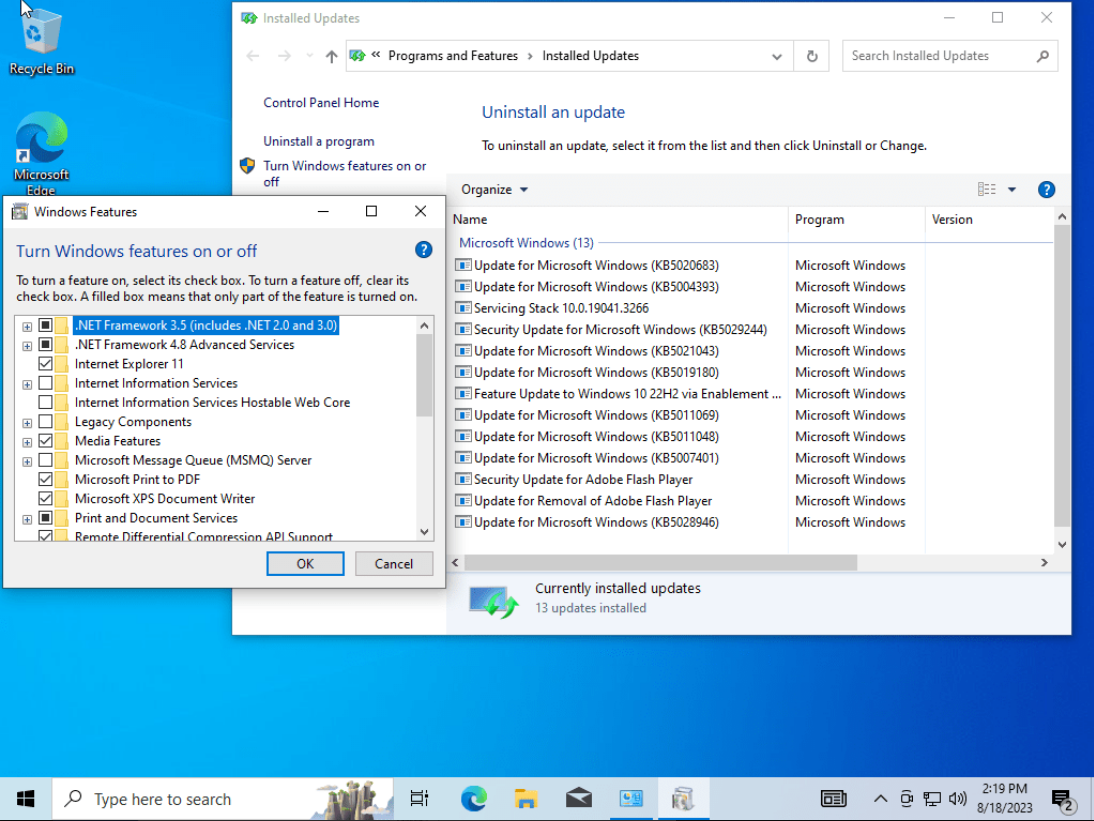This screenshot has height=821, width=1094.
Task: Uncheck Microsoft XPS Document Writer
Action: (45, 499)
